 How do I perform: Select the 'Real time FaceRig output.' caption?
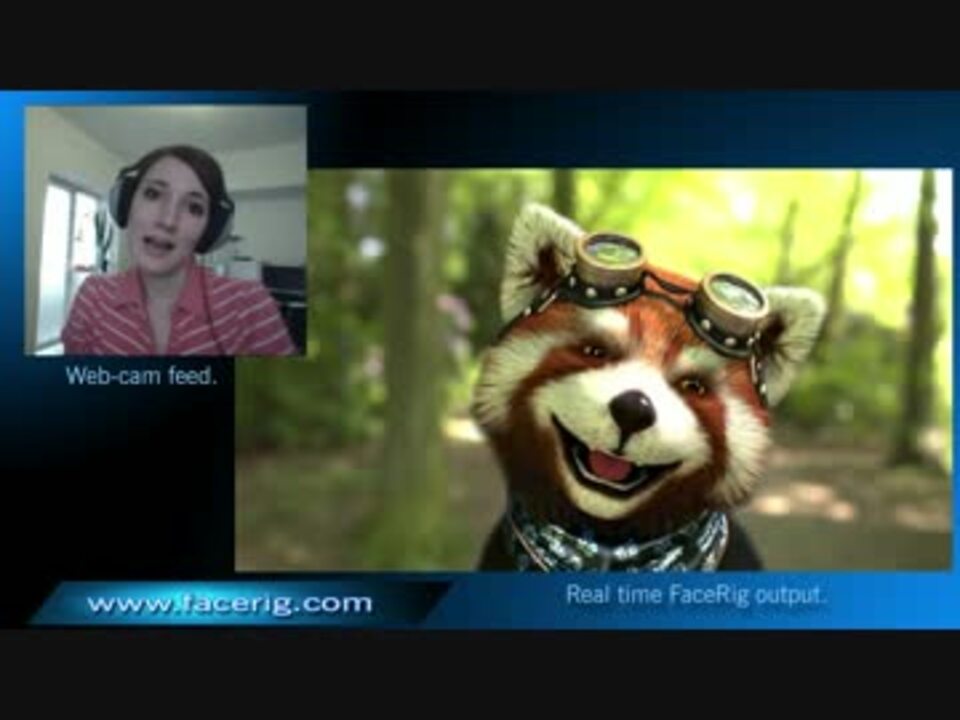tap(696, 594)
